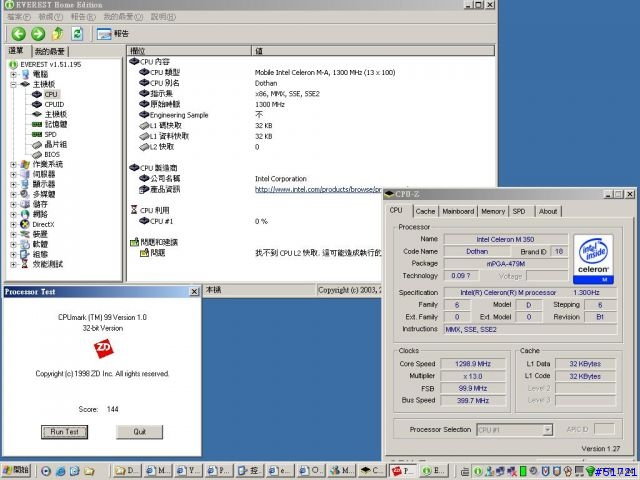Expand the 效能測試 benchmark tree node
The image size is (640, 480).
tap(13, 264)
